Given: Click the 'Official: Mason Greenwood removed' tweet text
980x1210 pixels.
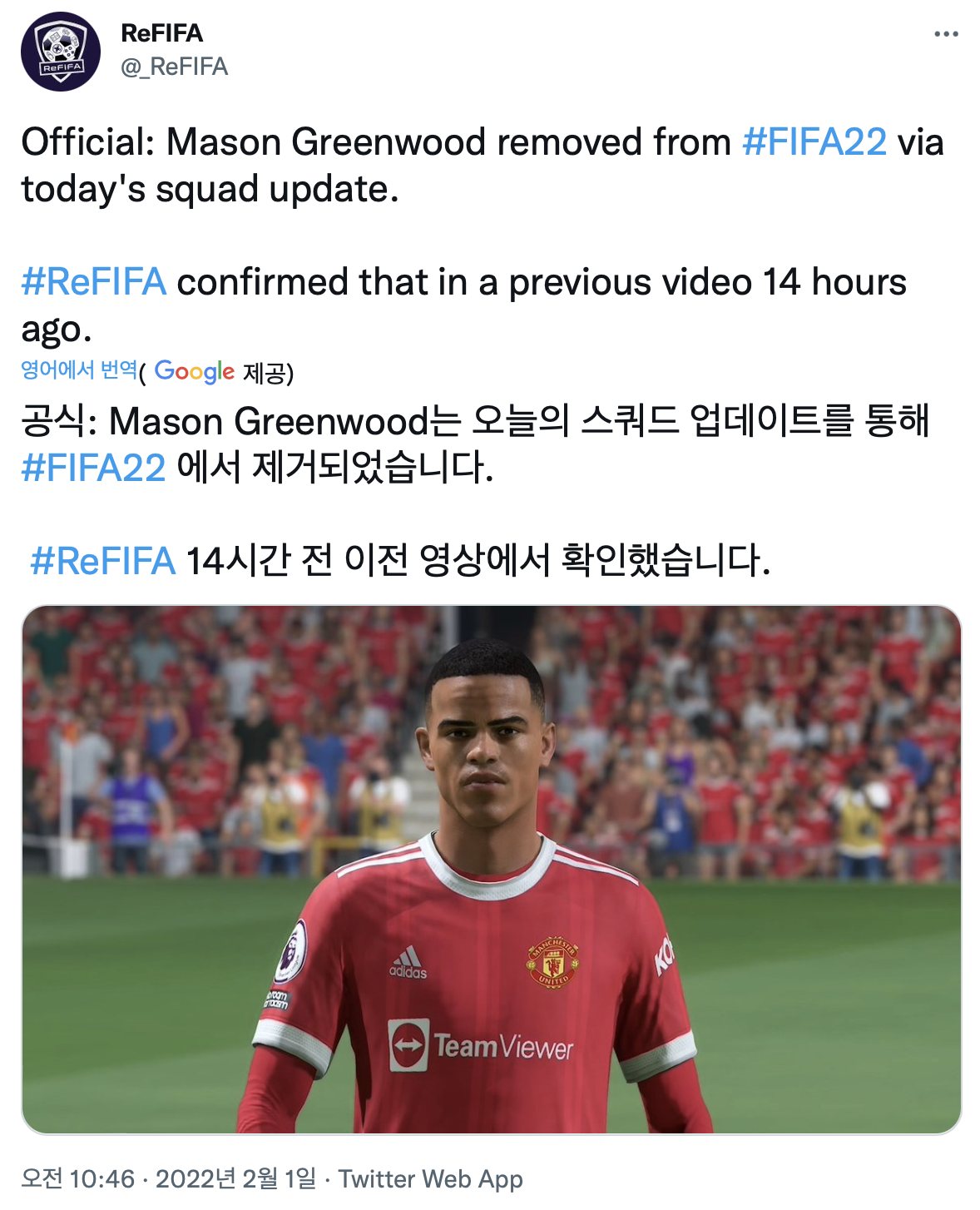Looking at the screenshot, I should coord(376,141).
